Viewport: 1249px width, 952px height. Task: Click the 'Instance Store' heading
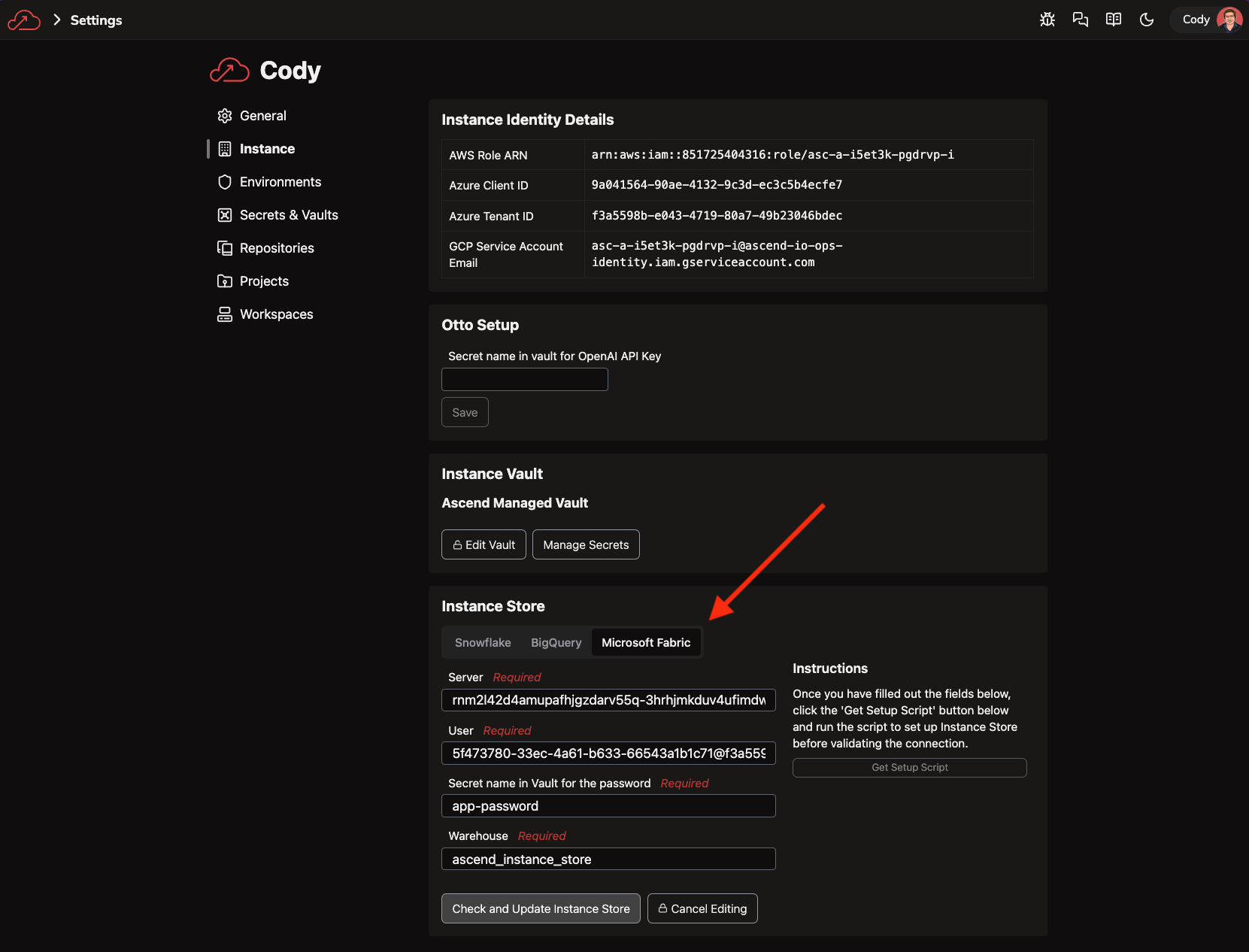pyautogui.click(x=493, y=606)
